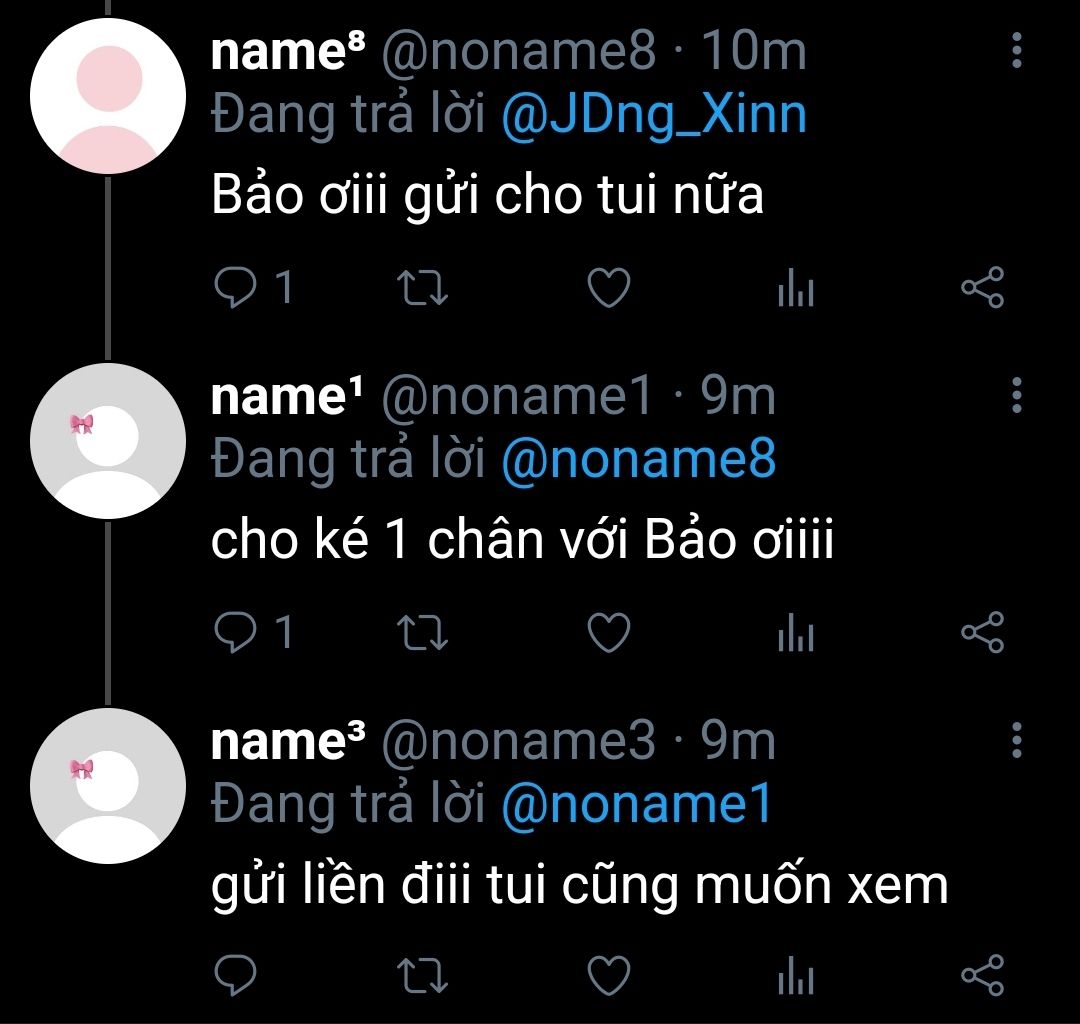Image resolution: width=1080 pixels, height=1024 pixels.
Task: Like the tweet from noname8
Action: pos(608,289)
